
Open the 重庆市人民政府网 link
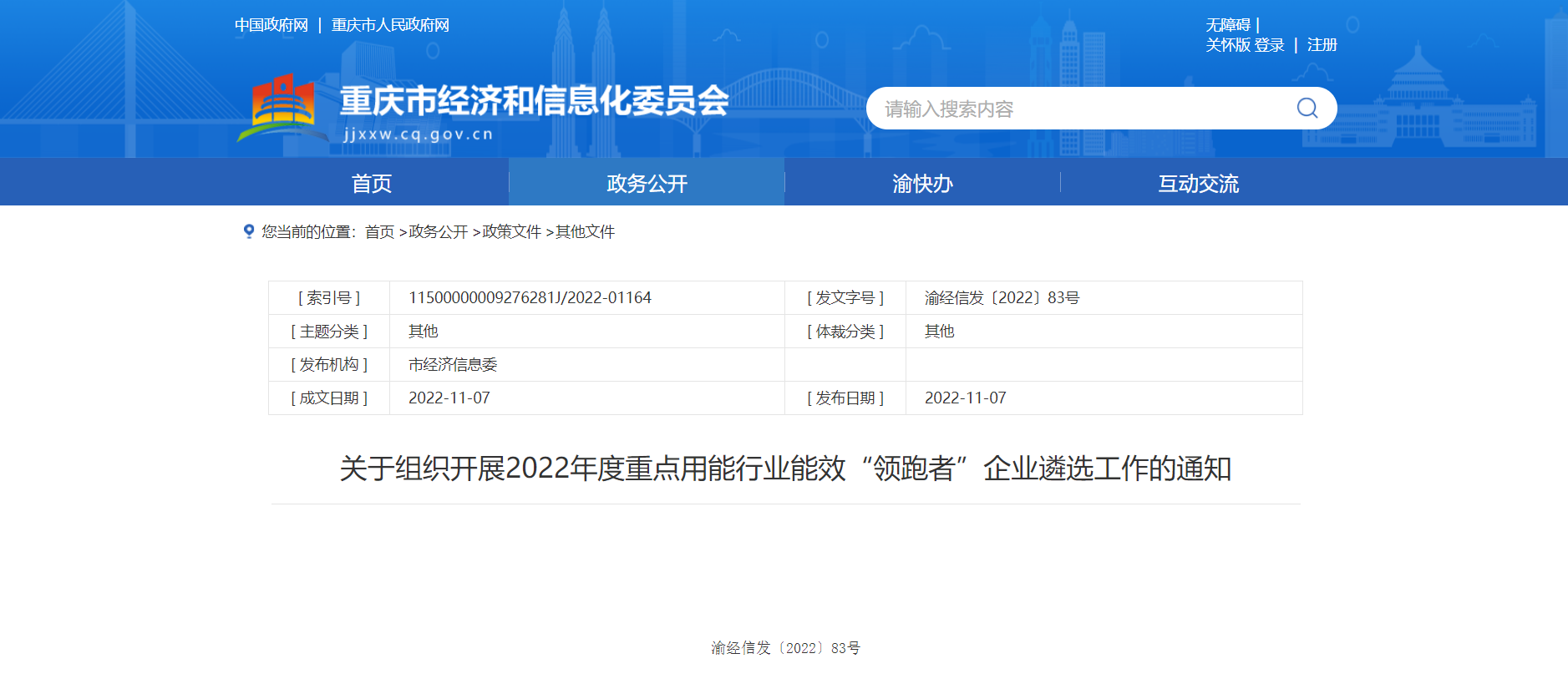[390, 25]
